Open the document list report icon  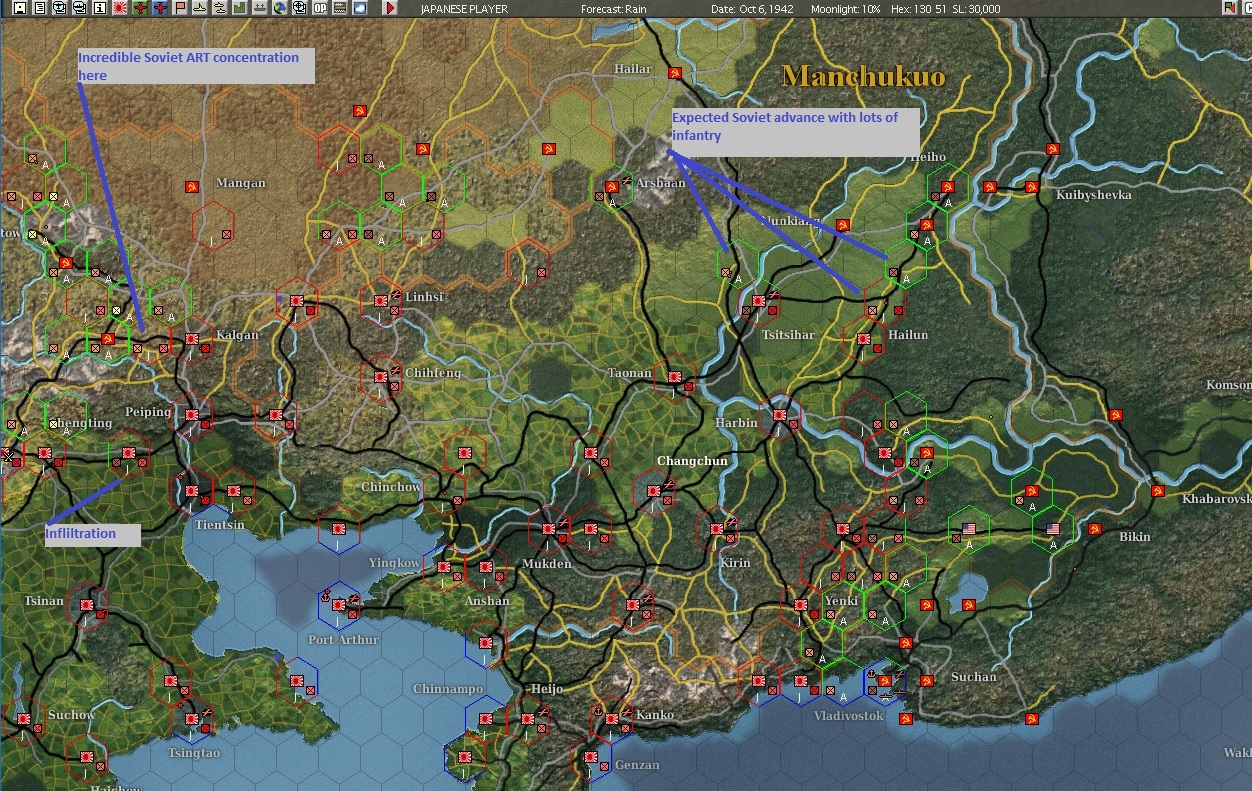[40, 8]
